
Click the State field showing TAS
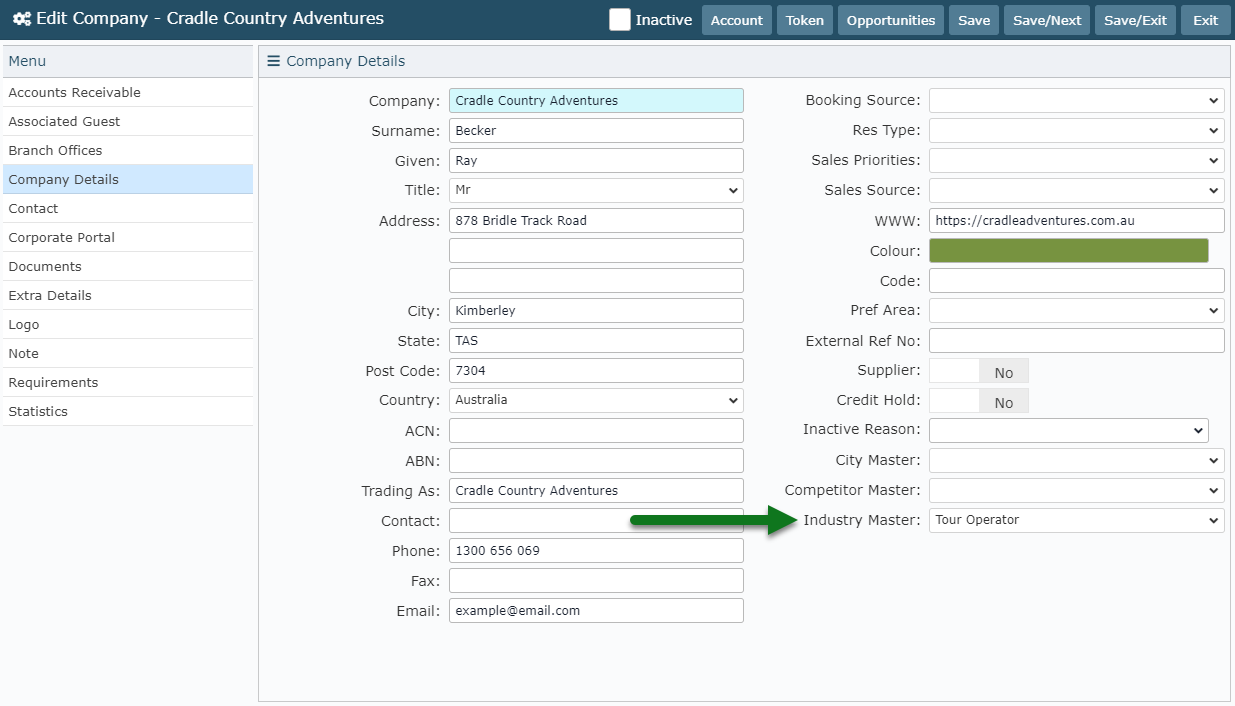tap(596, 340)
